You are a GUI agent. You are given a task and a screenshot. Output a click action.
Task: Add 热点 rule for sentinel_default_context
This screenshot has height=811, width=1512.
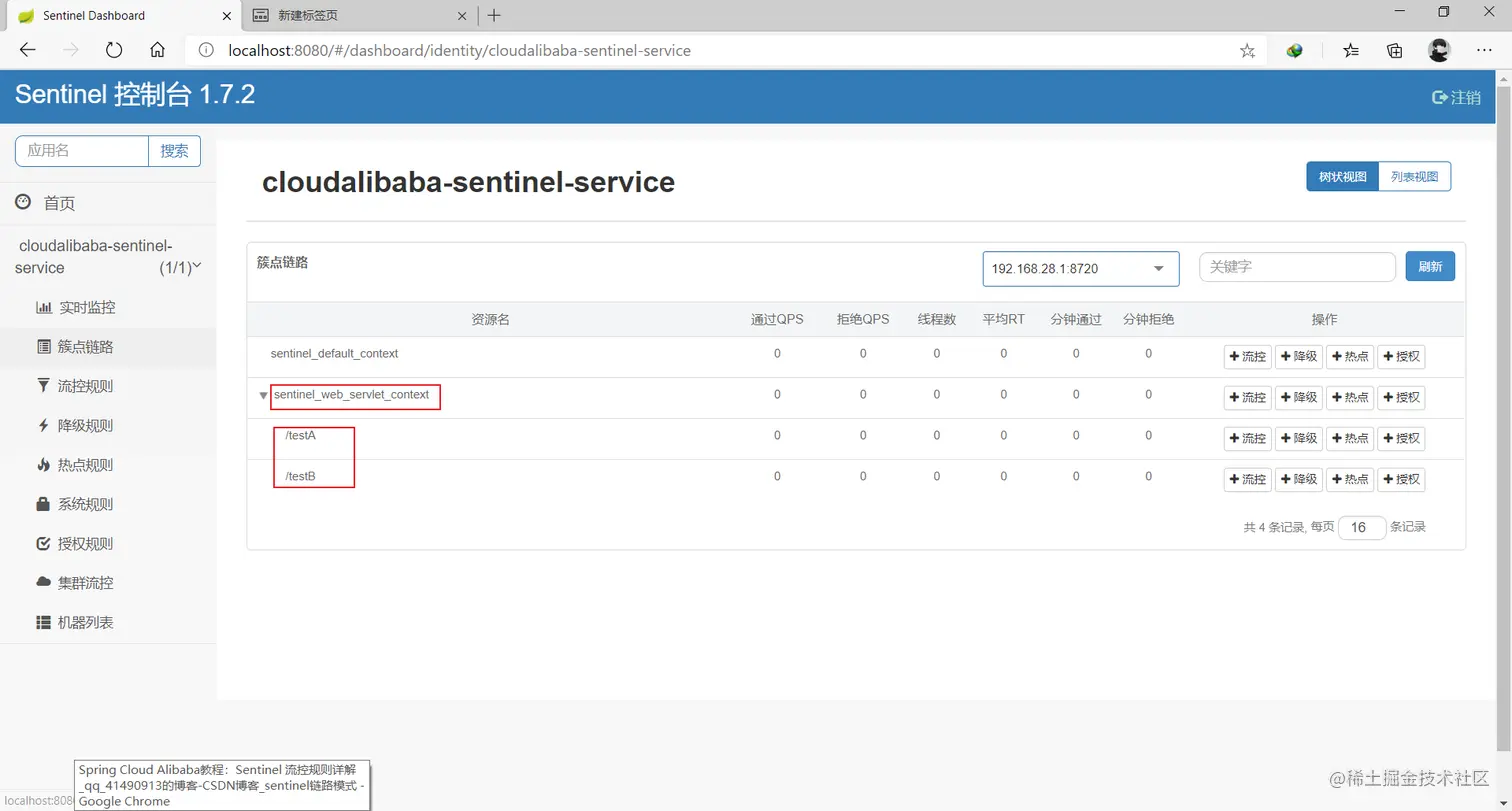coord(1351,357)
